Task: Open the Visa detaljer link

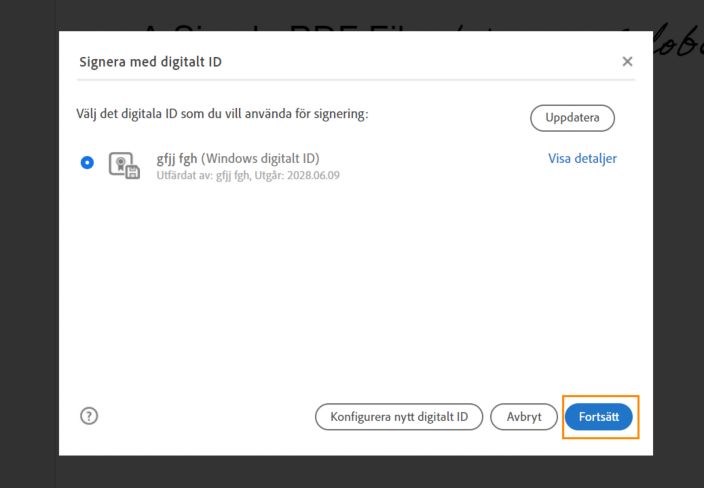Action: point(582,158)
